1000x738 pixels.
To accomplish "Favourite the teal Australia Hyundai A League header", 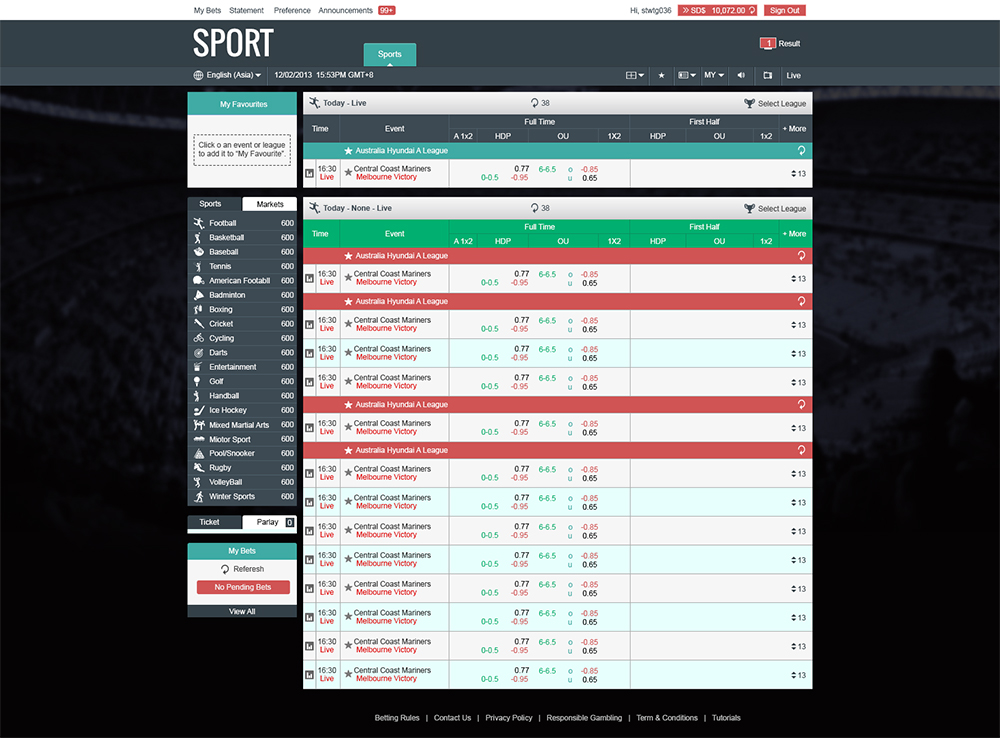I will pyautogui.click(x=348, y=151).
